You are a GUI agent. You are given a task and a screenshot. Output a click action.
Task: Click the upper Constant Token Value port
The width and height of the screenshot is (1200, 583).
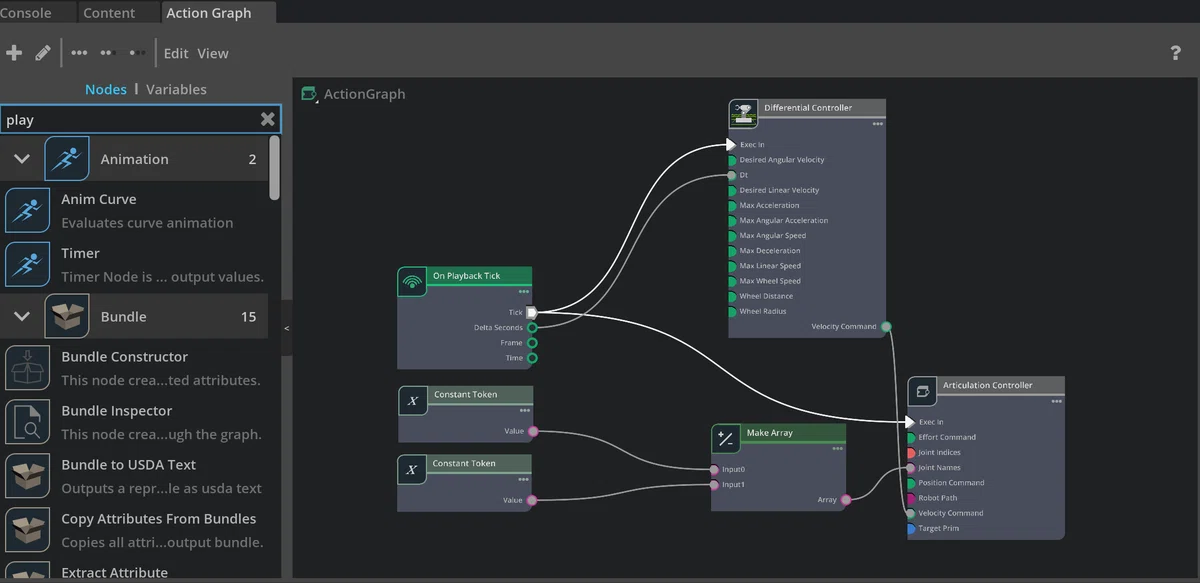[532, 431]
